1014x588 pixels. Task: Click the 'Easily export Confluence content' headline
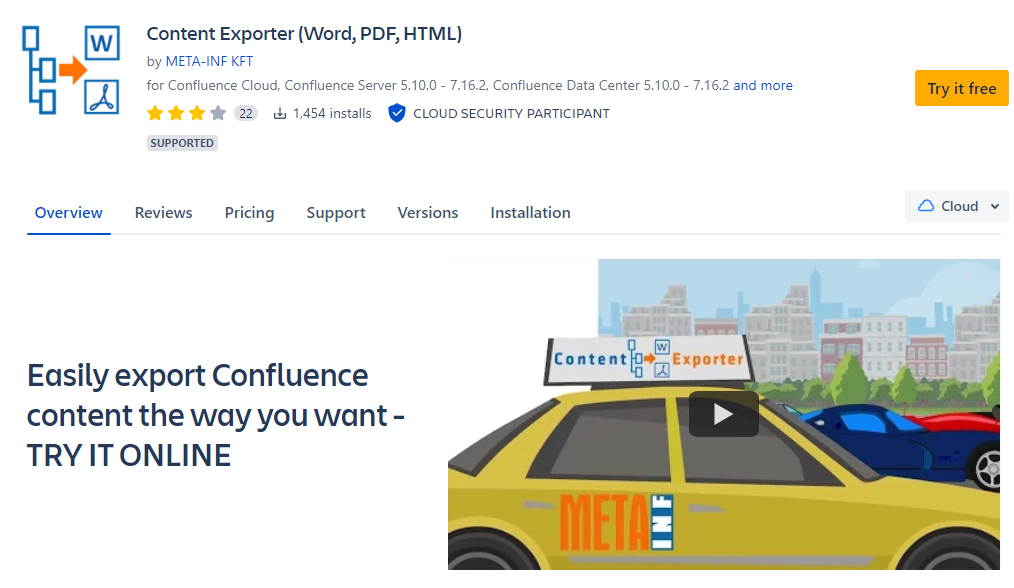(x=215, y=415)
